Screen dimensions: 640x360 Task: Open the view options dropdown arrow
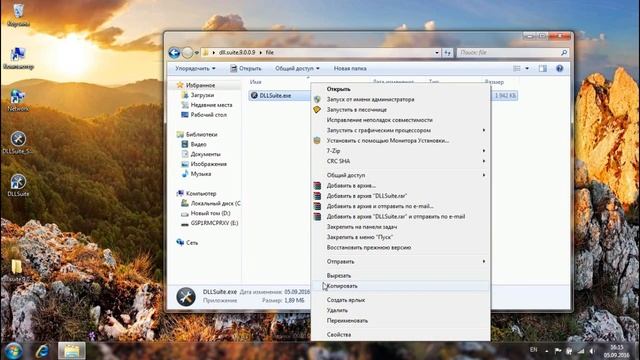point(527,69)
